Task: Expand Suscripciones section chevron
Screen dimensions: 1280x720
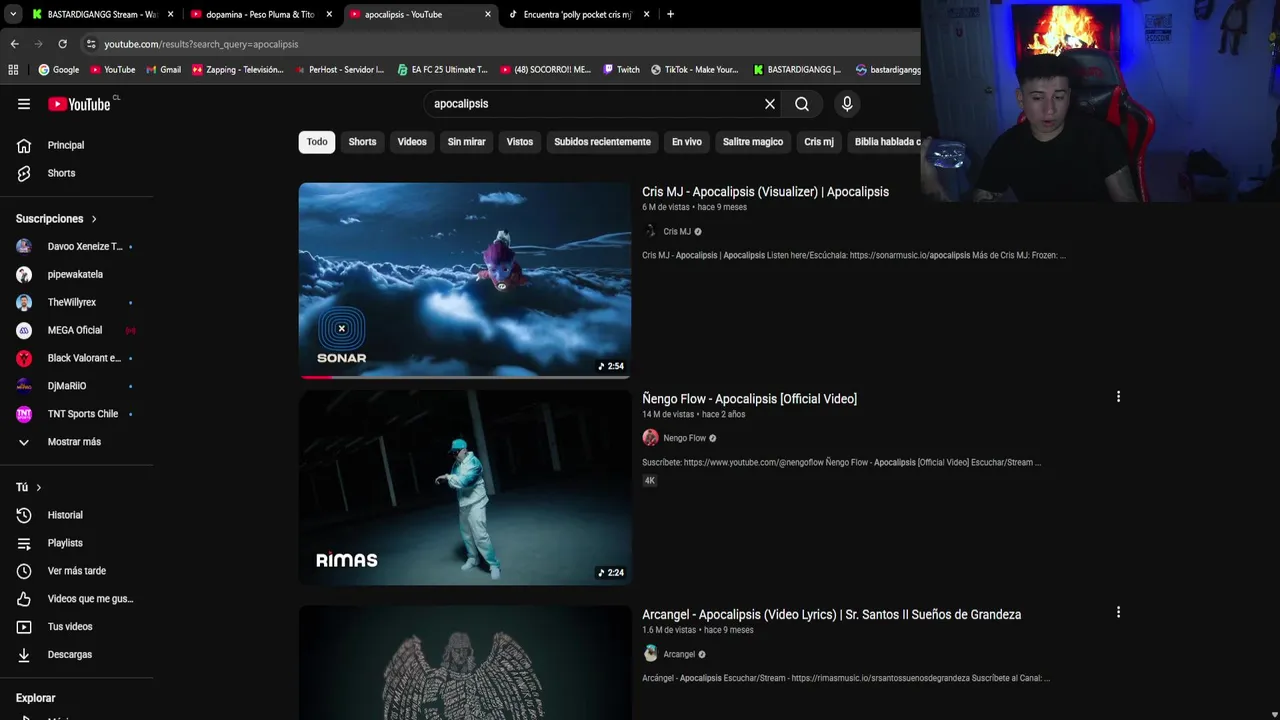Action: pos(94,219)
